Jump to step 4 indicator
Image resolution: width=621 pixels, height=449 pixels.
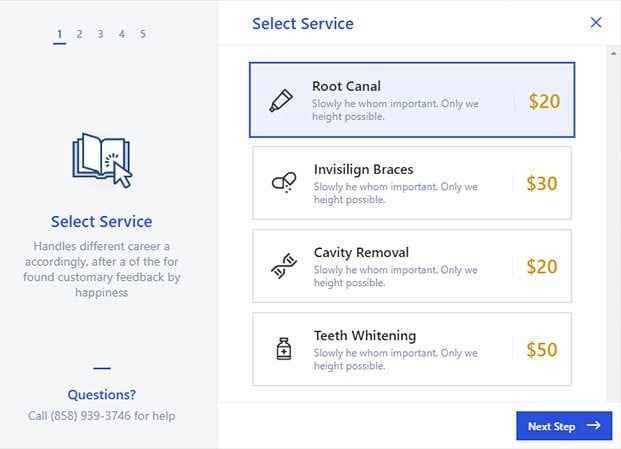tap(122, 34)
